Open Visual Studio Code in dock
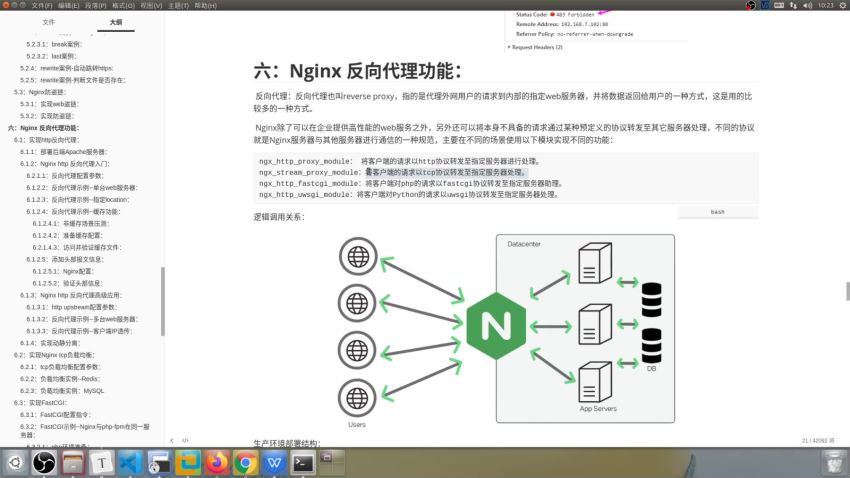The height and width of the screenshot is (478, 850). point(131,462)
